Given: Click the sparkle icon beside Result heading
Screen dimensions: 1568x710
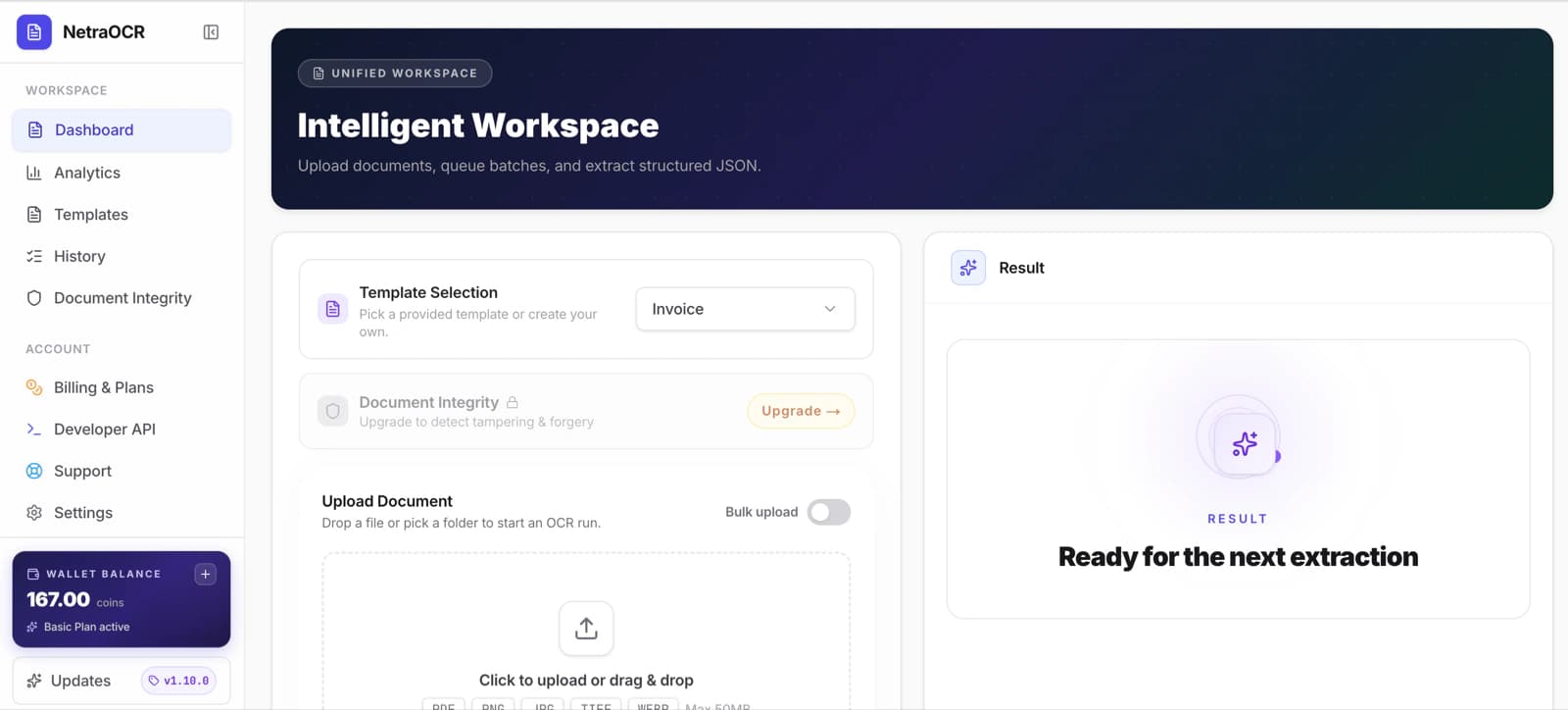Looking at the screenshot, I should pos(968,268).
